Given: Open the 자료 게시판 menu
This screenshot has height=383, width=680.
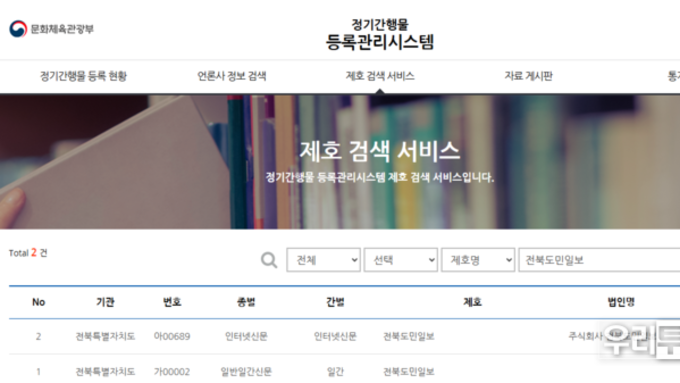Looking at the screenshot, I should tap(528, 76).
